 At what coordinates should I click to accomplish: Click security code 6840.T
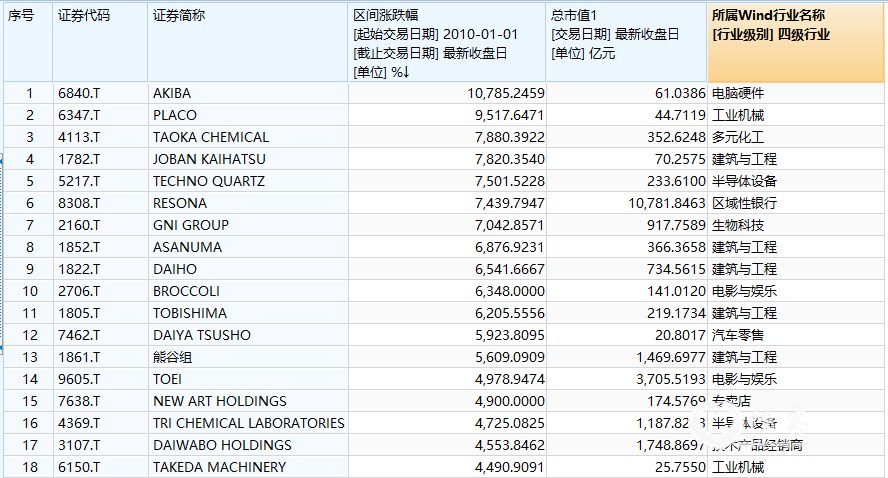79,93
